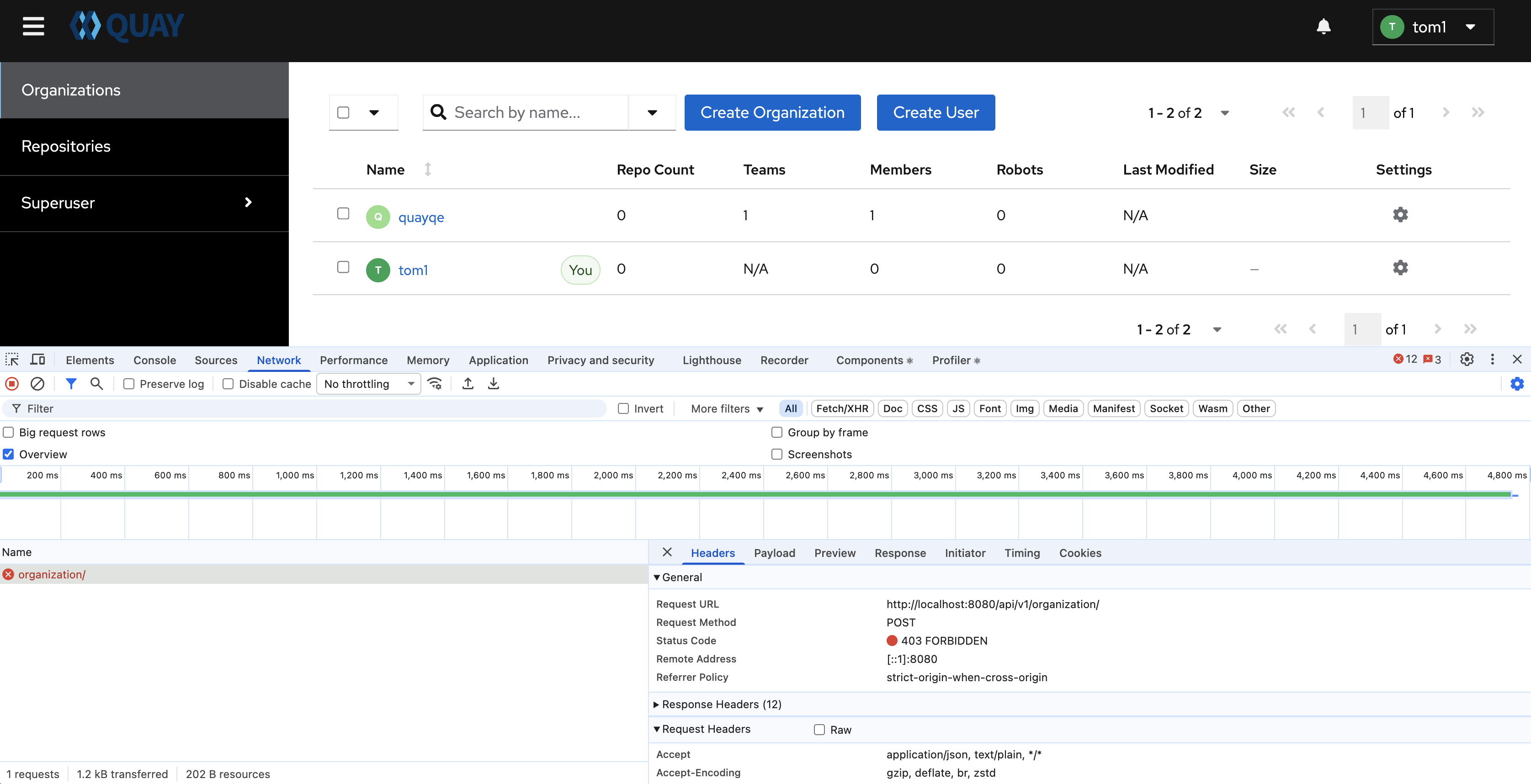
Task: Click the DevTools inspect element icon
Action: coord(12,360)
